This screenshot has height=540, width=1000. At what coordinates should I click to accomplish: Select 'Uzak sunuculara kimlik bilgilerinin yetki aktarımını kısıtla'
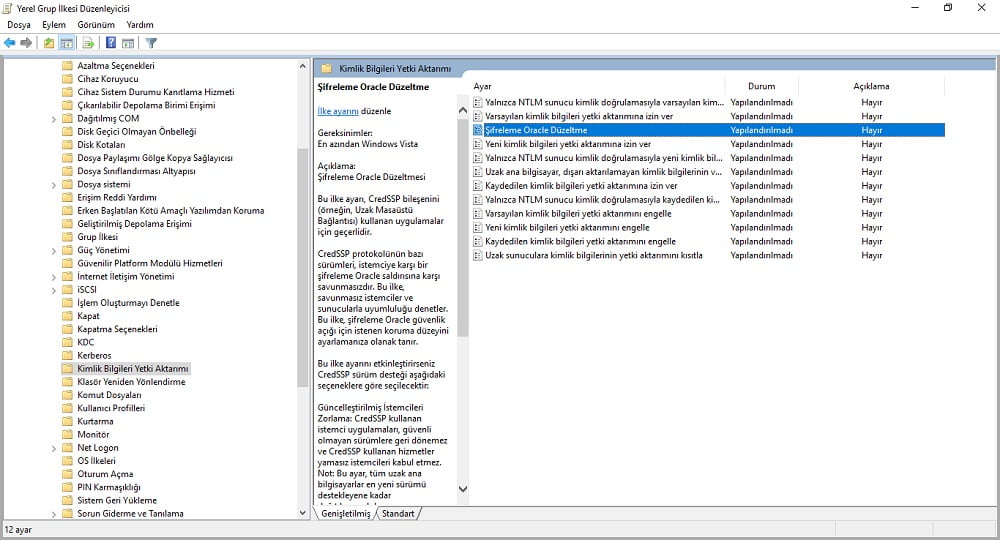(x=594, y=255)
